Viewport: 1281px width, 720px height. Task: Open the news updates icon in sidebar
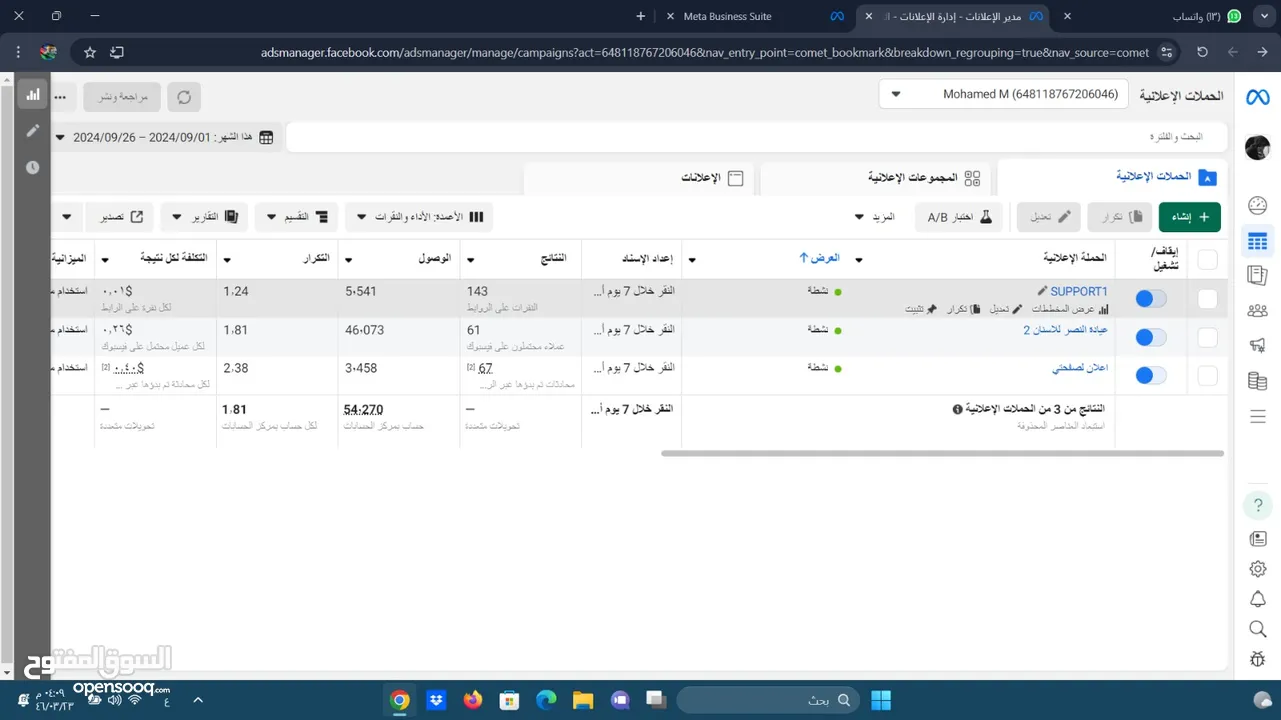coord(1257,539)
